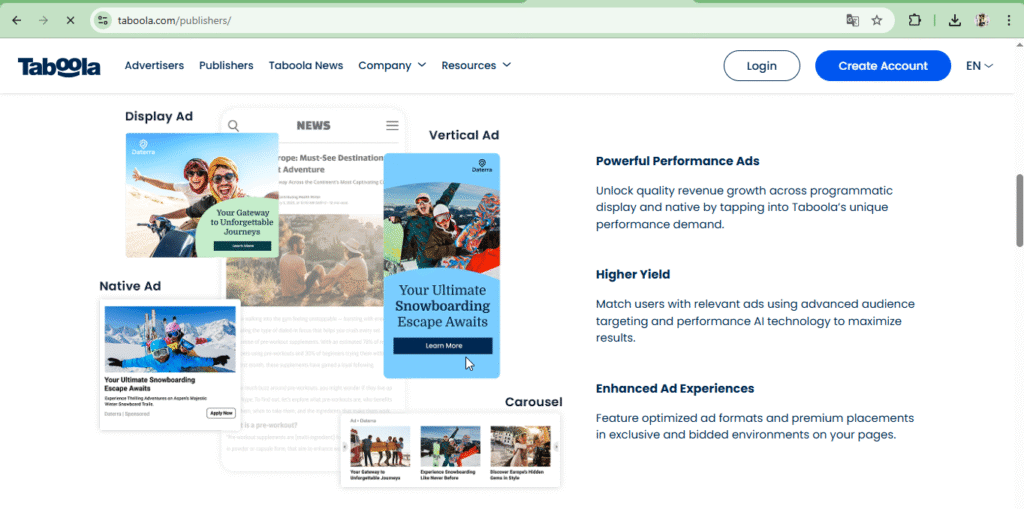Screen dimensions: 1024x509
Task: Click the Create Account button
Action: 883,65
